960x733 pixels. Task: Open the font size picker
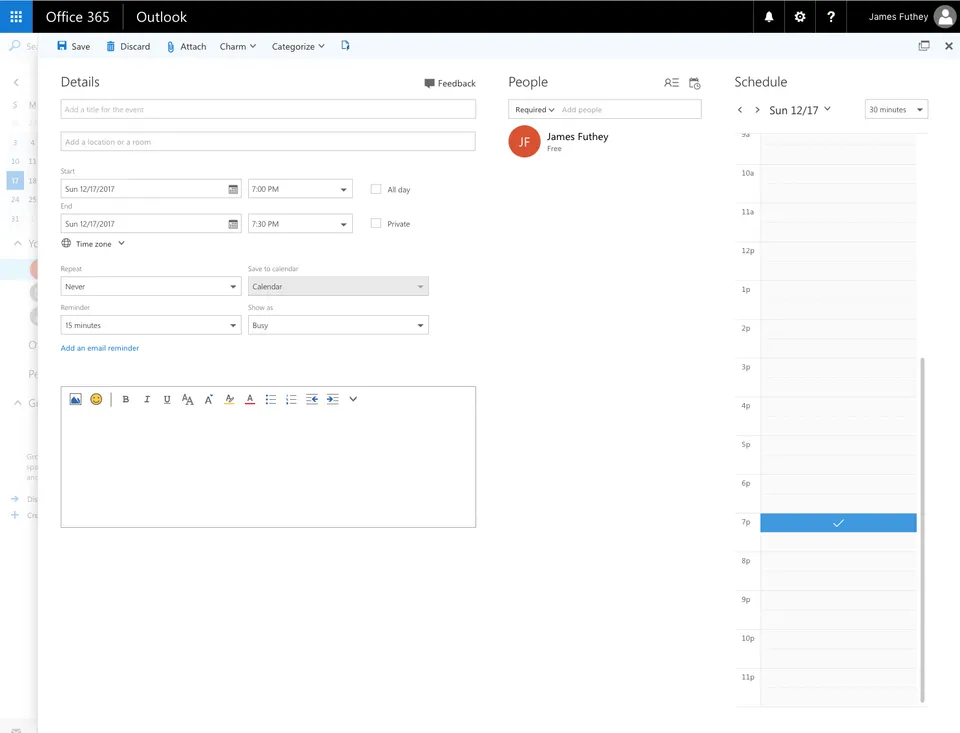pos(187,399)
